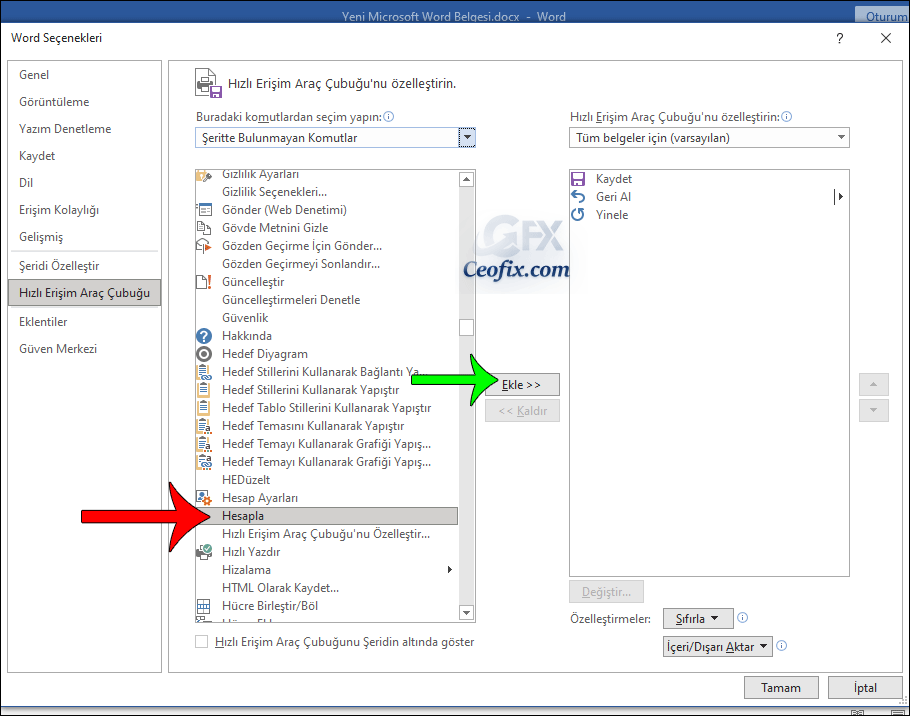Expand the Geri Al split arrow
The height and width of the screenshot is (716, 910).
(839, 197)
